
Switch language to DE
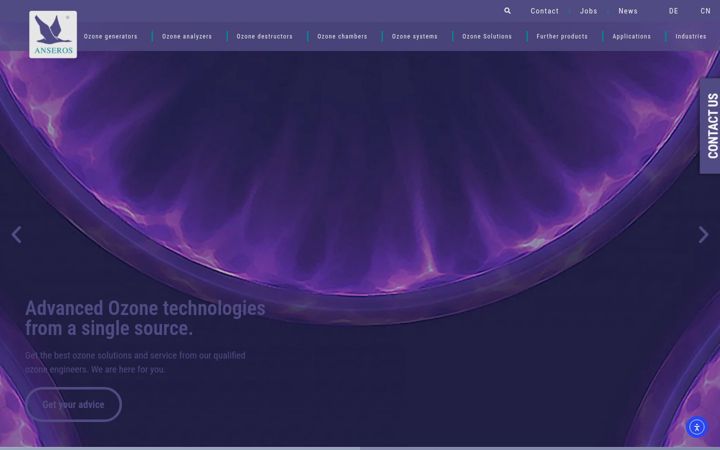[673, 11]
